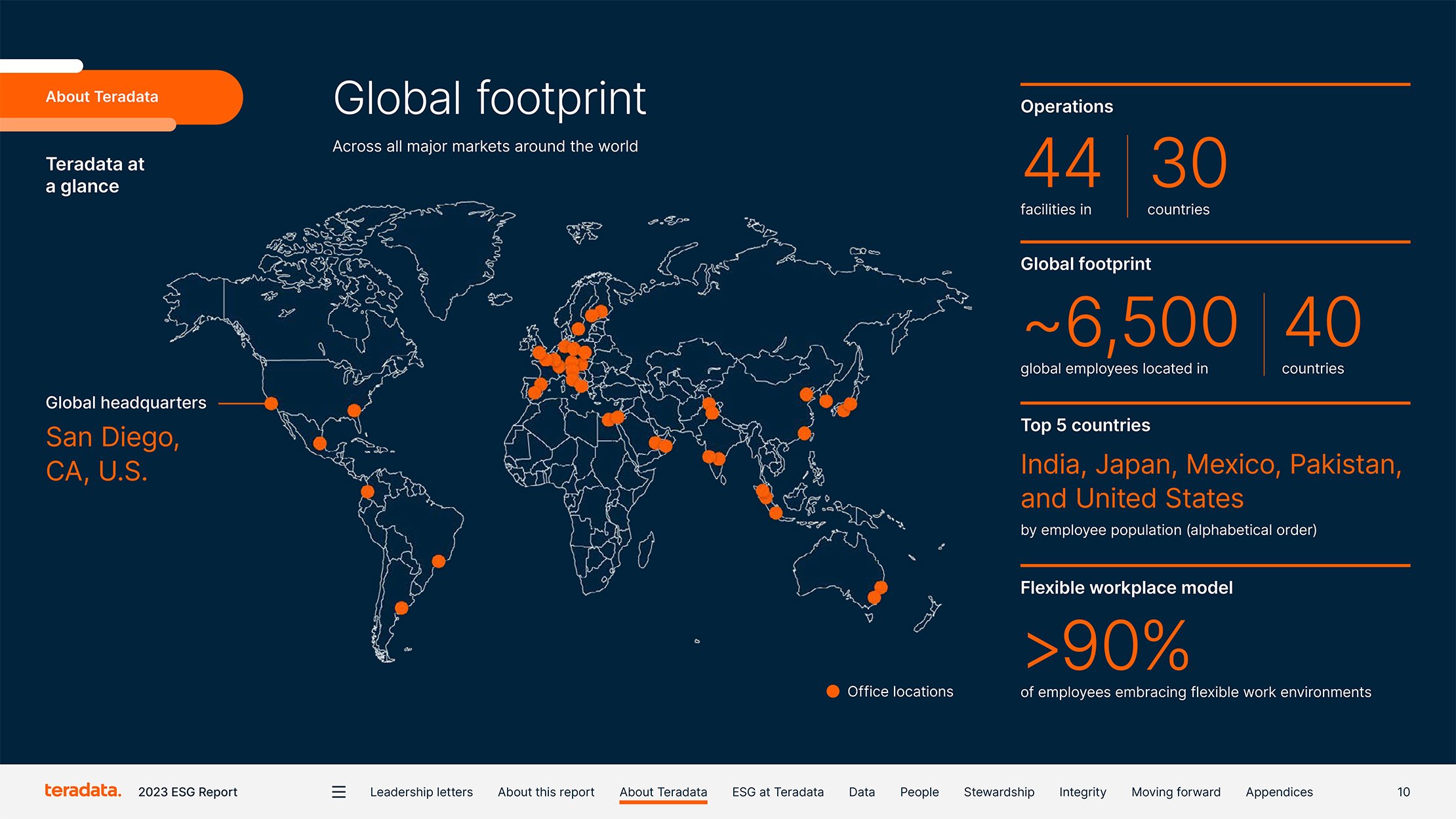Go to About this report
The height and width of the screenshot is (819, 1456).
pos(546,792)
